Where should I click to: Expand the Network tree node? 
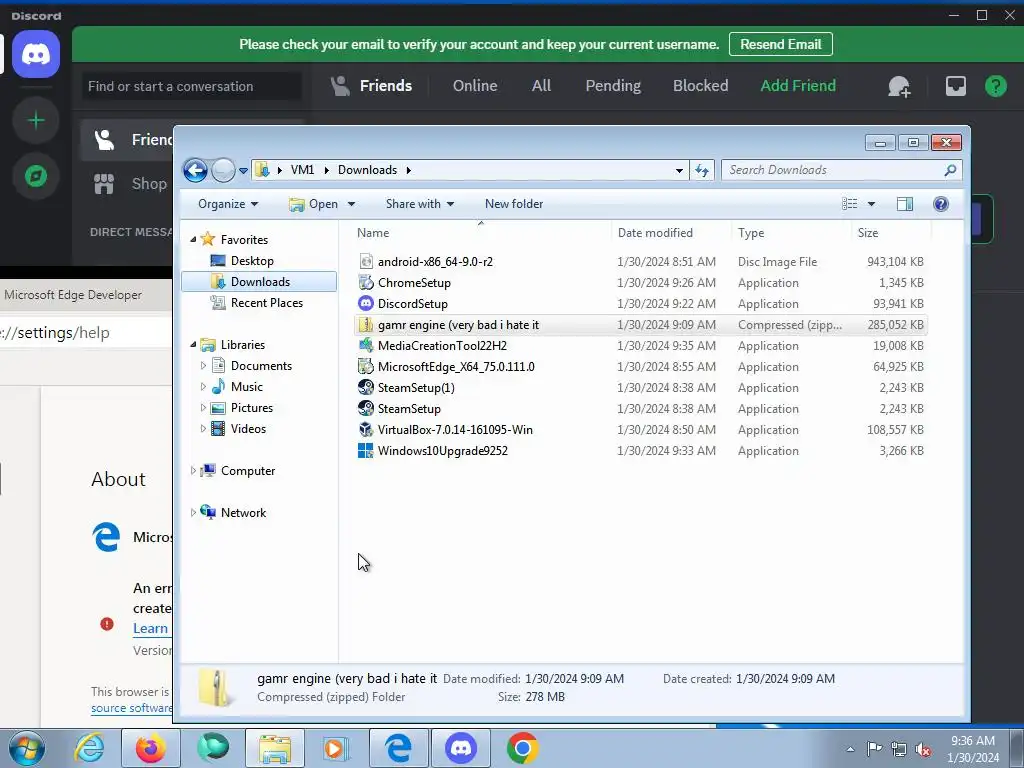[193, 513]
